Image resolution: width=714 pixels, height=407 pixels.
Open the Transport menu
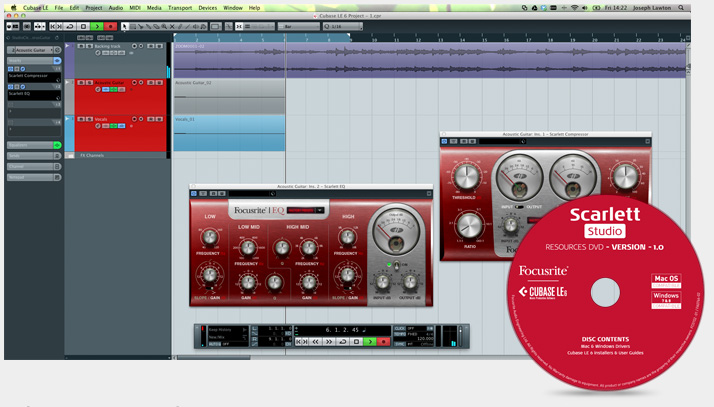pyautogui.click(x=180, y=8)
